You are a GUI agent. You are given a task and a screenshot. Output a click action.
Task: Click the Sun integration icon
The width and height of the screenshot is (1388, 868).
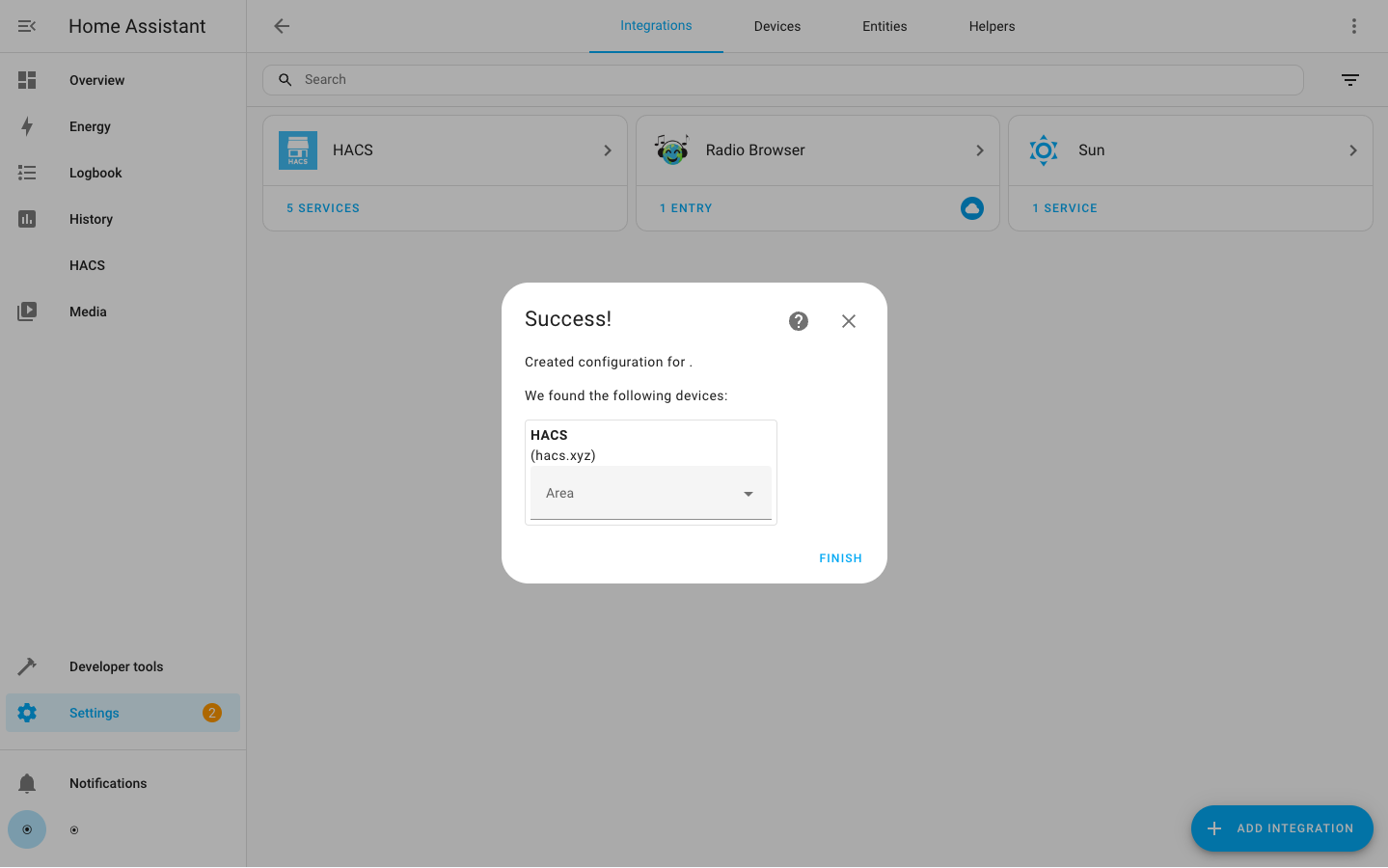(1044, 150)
